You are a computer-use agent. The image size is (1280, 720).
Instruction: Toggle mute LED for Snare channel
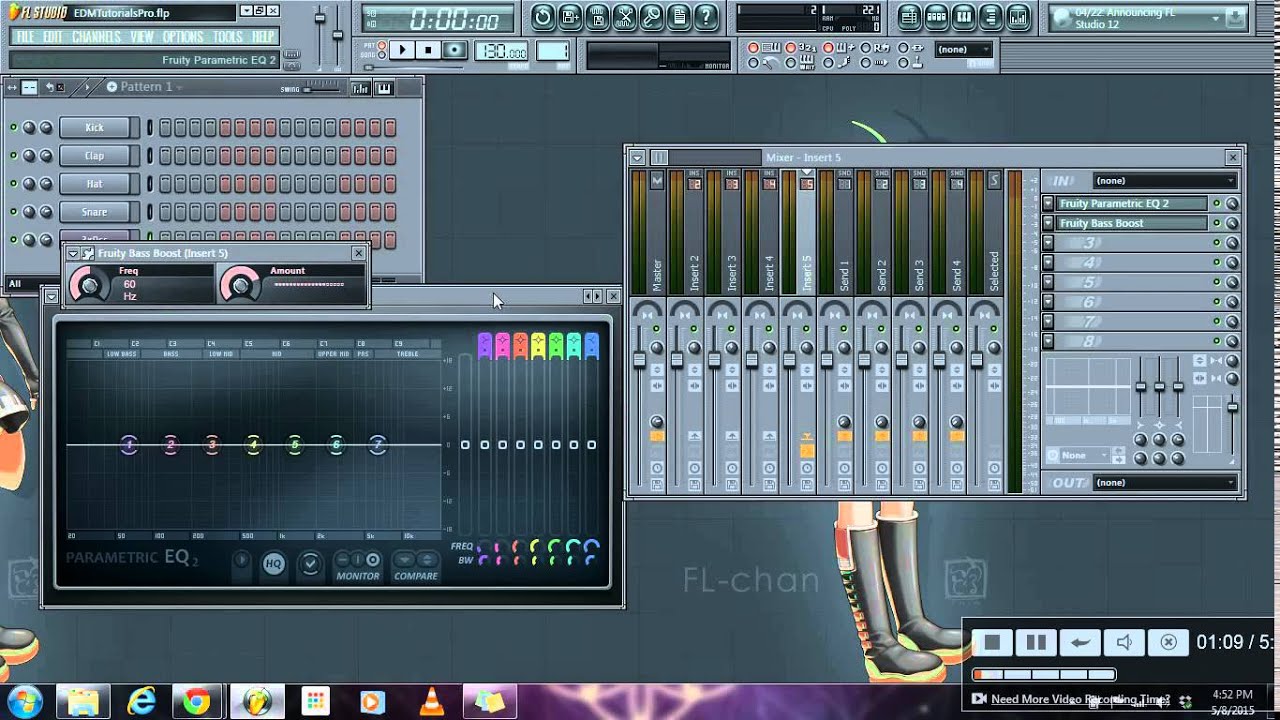(x=13, y=212)
